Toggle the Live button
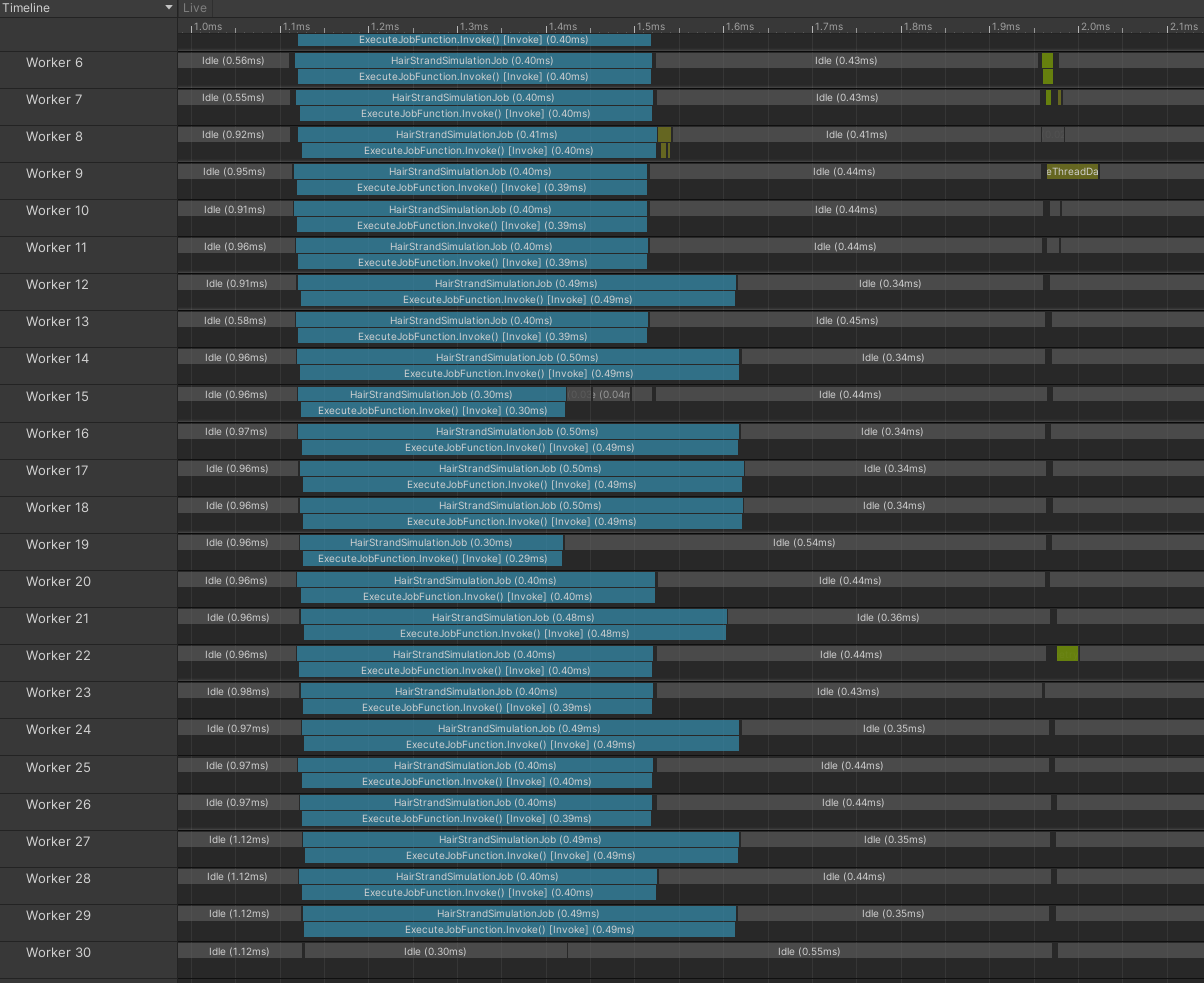This screenshot has width=1204, height=983. (195, 8)
